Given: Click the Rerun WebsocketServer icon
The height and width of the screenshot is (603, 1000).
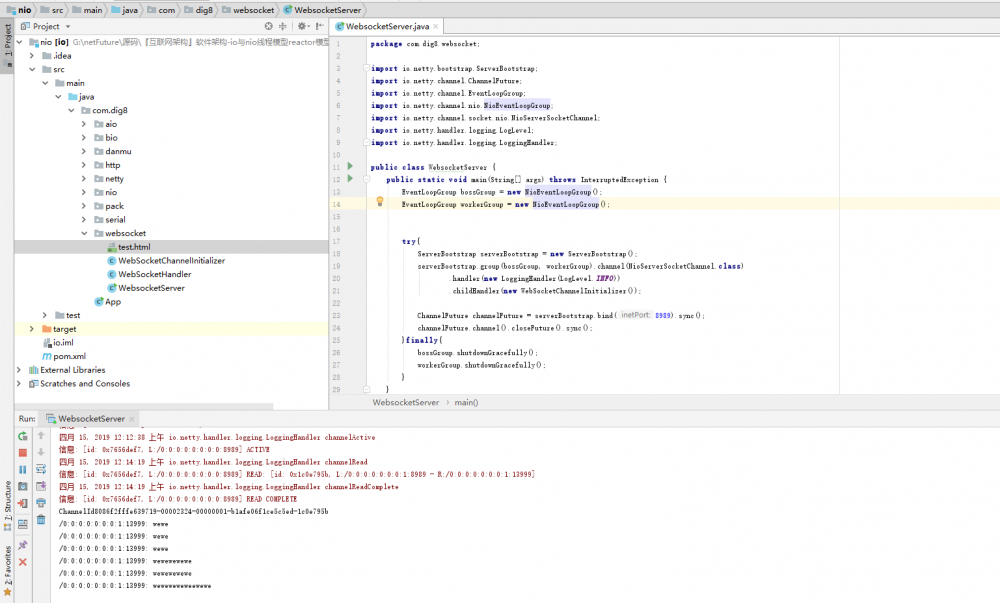Looking at the screenshot, I should (x=22, y=436).
